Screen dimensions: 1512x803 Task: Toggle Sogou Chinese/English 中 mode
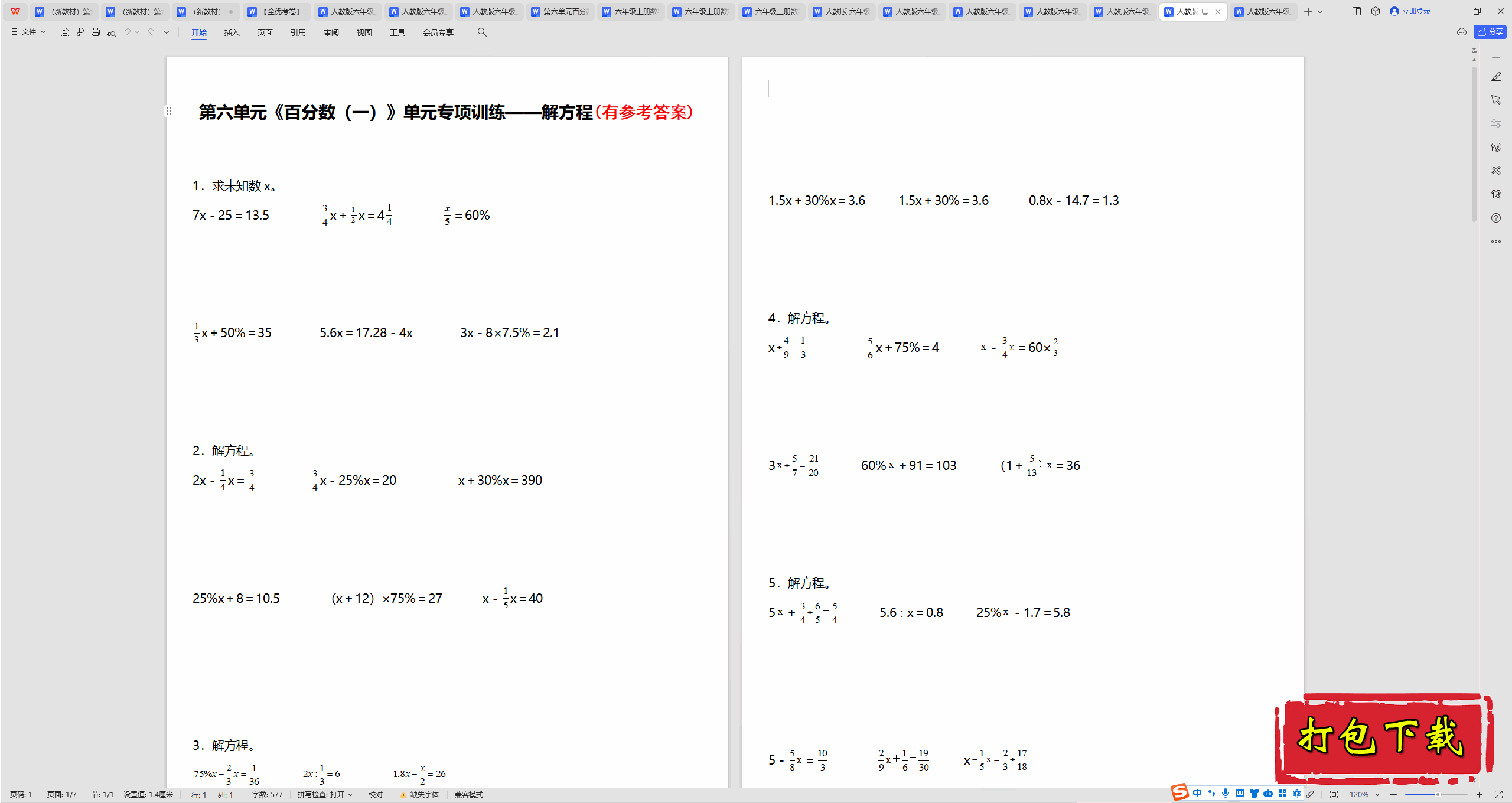[x=1197, y=794]
